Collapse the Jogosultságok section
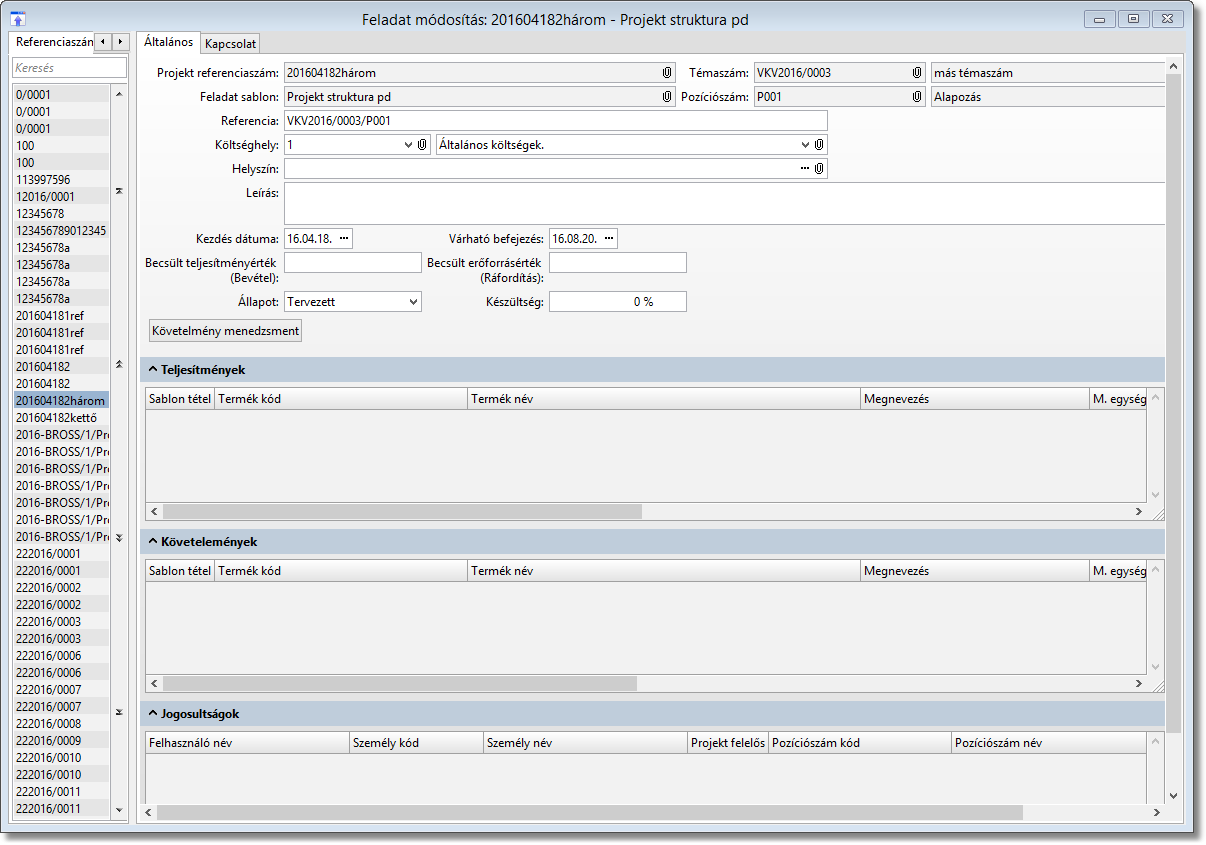Viewport: 1206px width, 845px height. (x=153, y=714)
